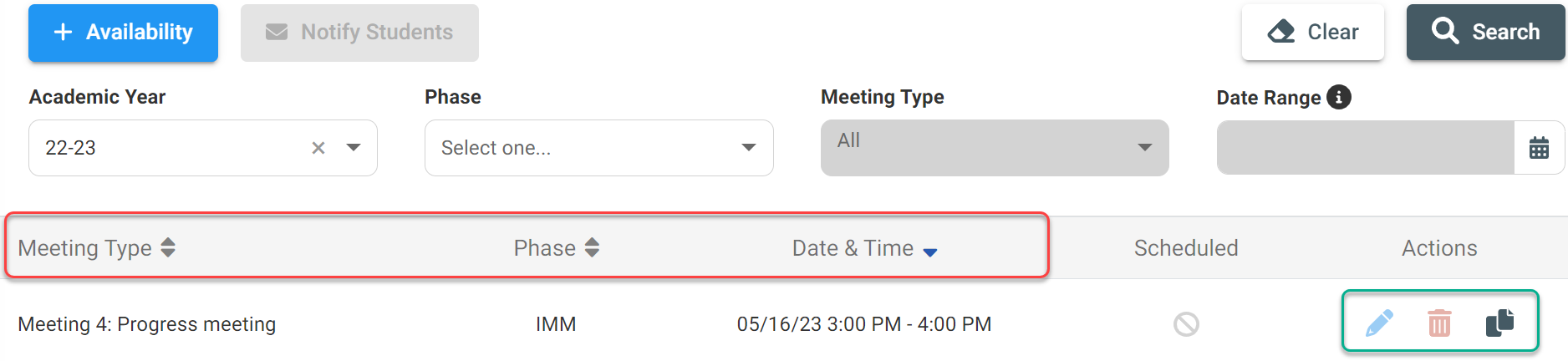Select the Meeting 4: Progress meeting row
Viewport: 1568px width, 361px height.
point(147,324)
